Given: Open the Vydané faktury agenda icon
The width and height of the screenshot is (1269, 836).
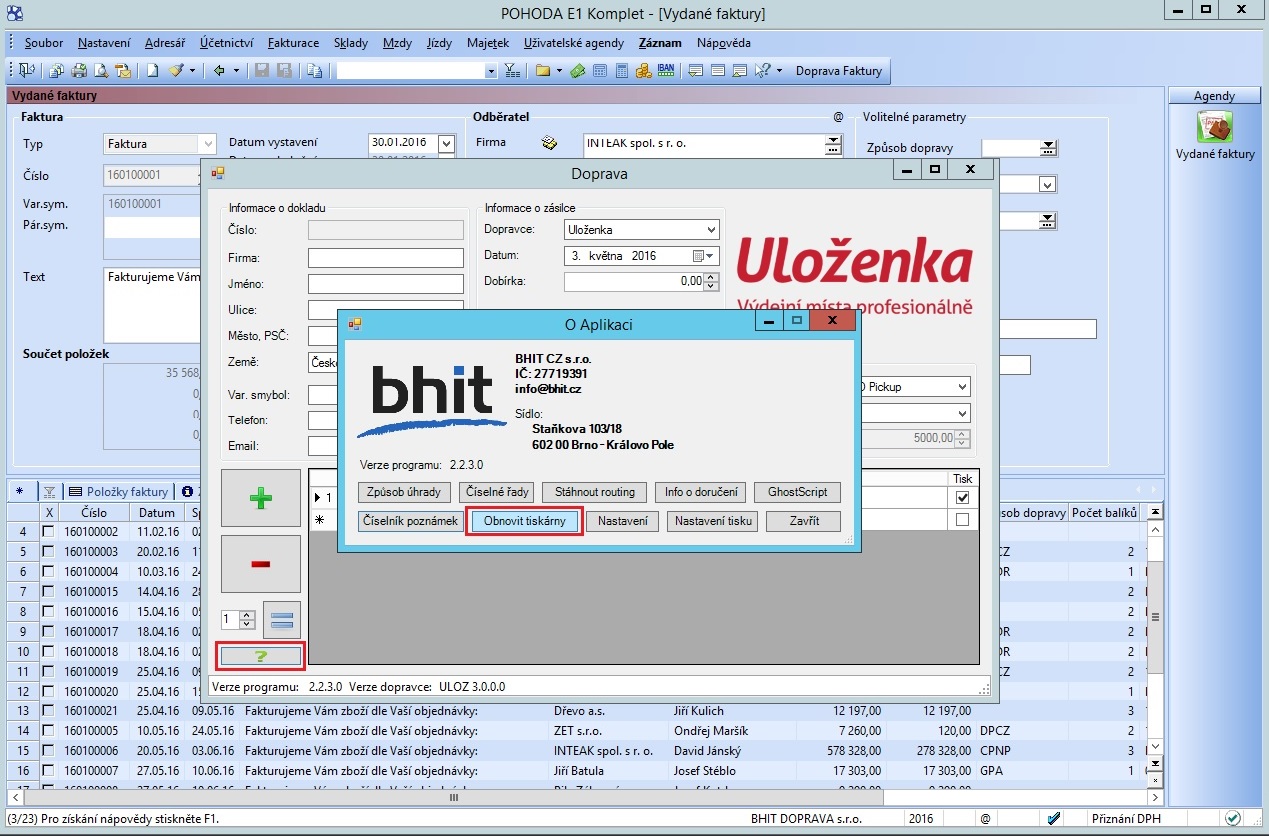Looking at the screenshot, I should tap(1214, 127).
